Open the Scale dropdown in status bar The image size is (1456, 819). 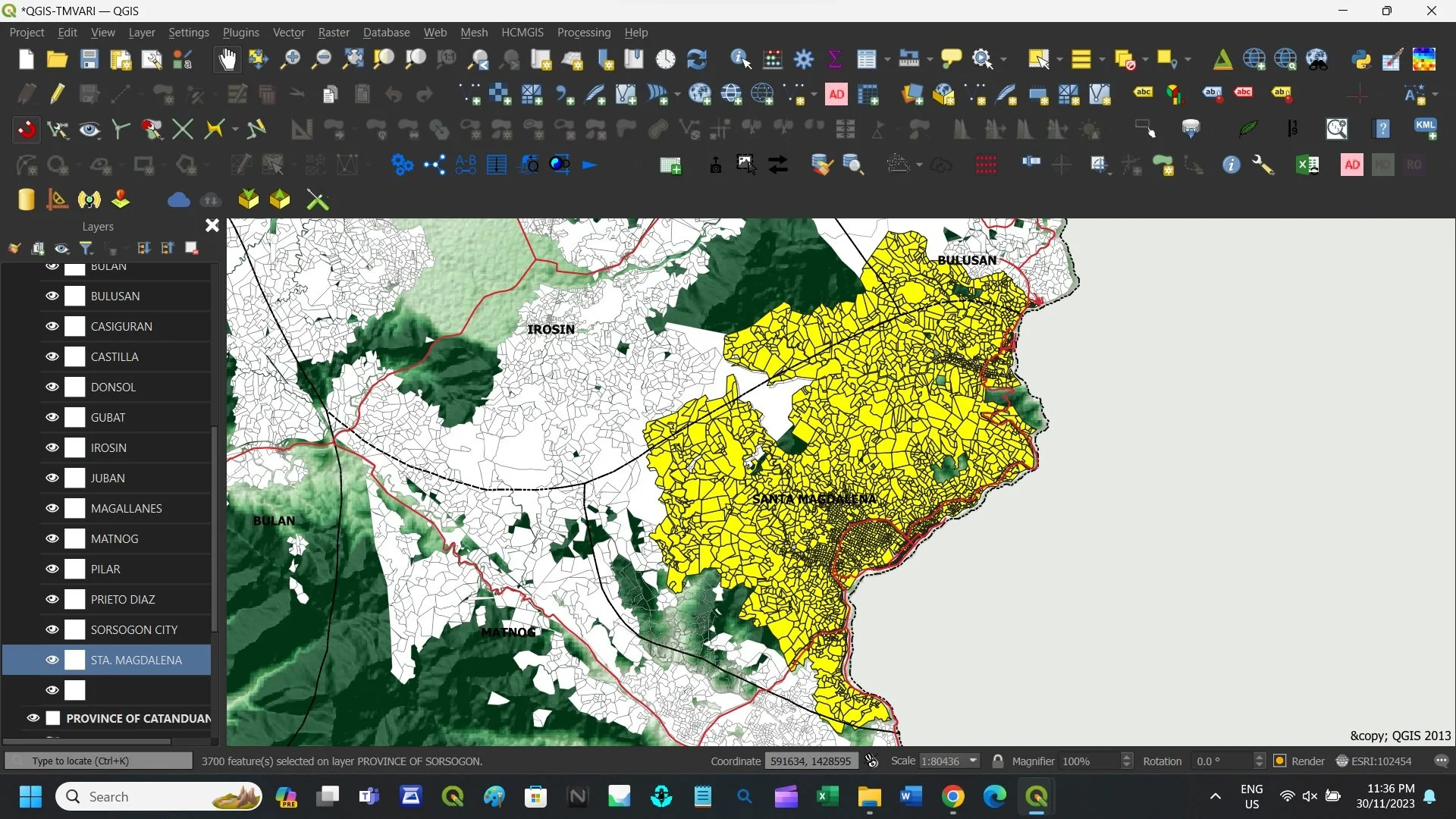coord(973,761)
